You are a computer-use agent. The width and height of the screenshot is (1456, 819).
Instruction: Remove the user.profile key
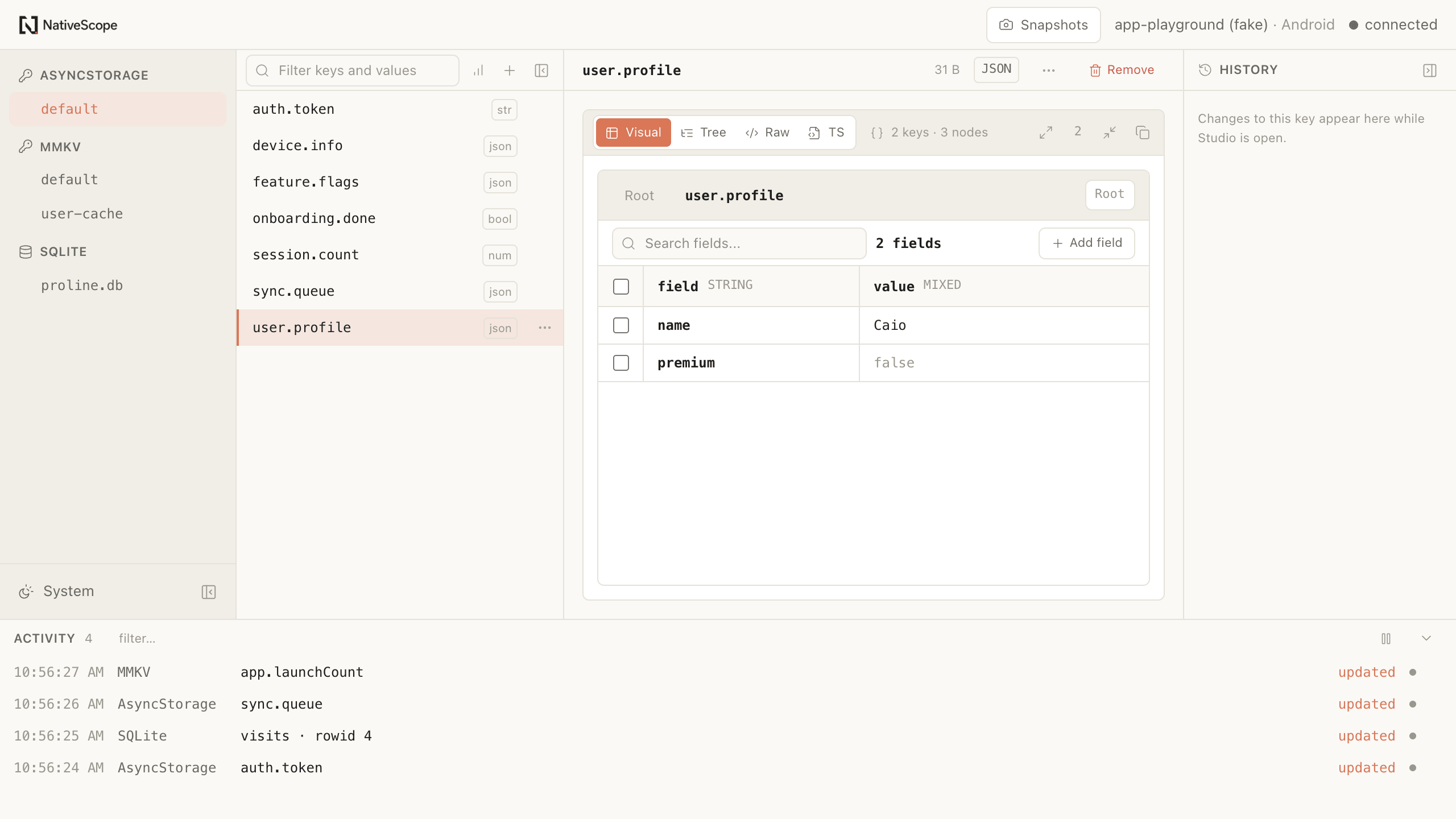click(1122, 70)
